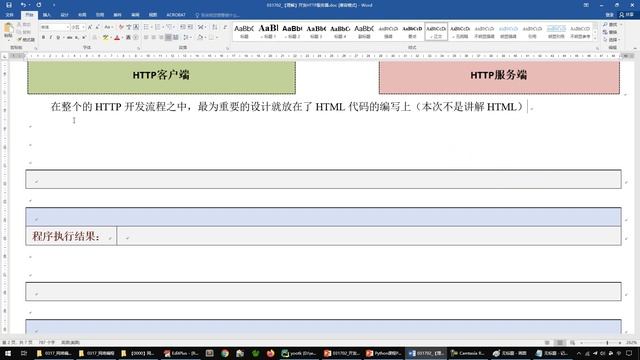Viewport: 640px width, 360px height.
Task: Open the Change Case dropdown
Action: click(x=108, y=27)
